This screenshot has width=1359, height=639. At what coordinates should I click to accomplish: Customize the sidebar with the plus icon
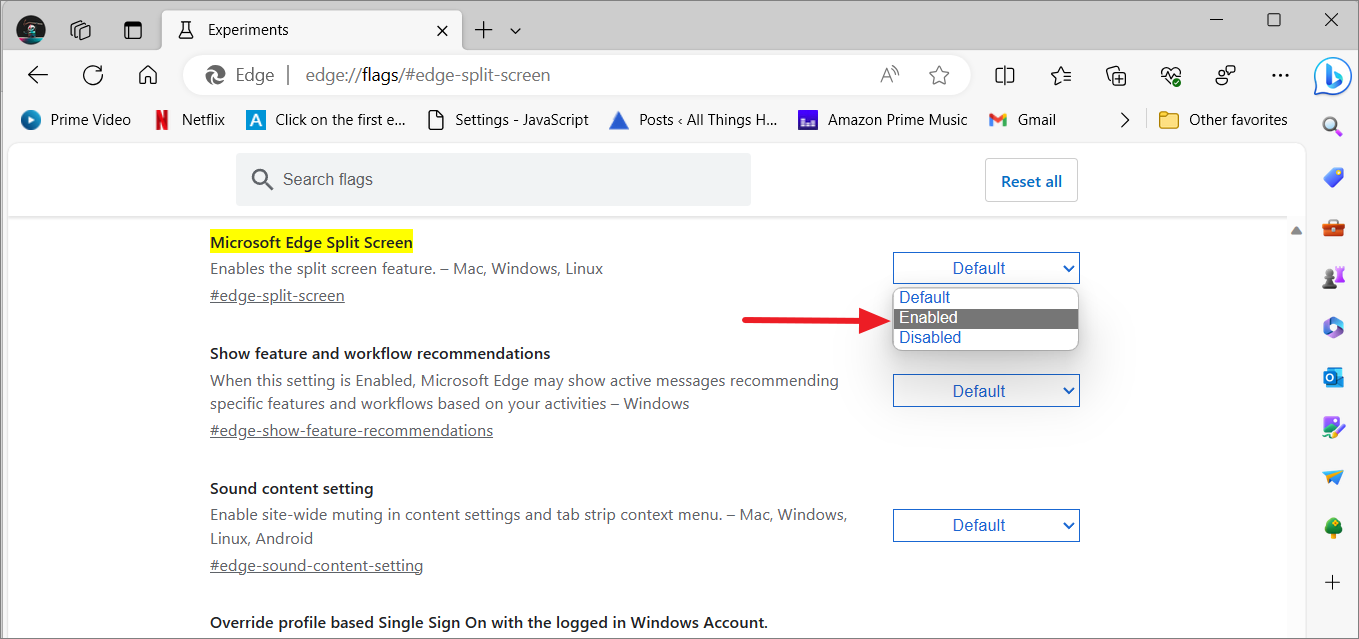(x=1332, y=582)
